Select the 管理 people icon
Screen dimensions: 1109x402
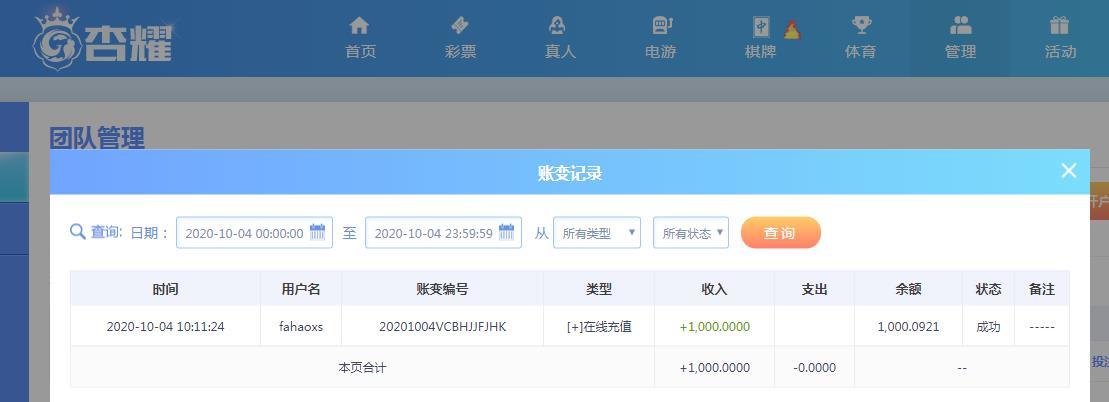click(960, 26)
